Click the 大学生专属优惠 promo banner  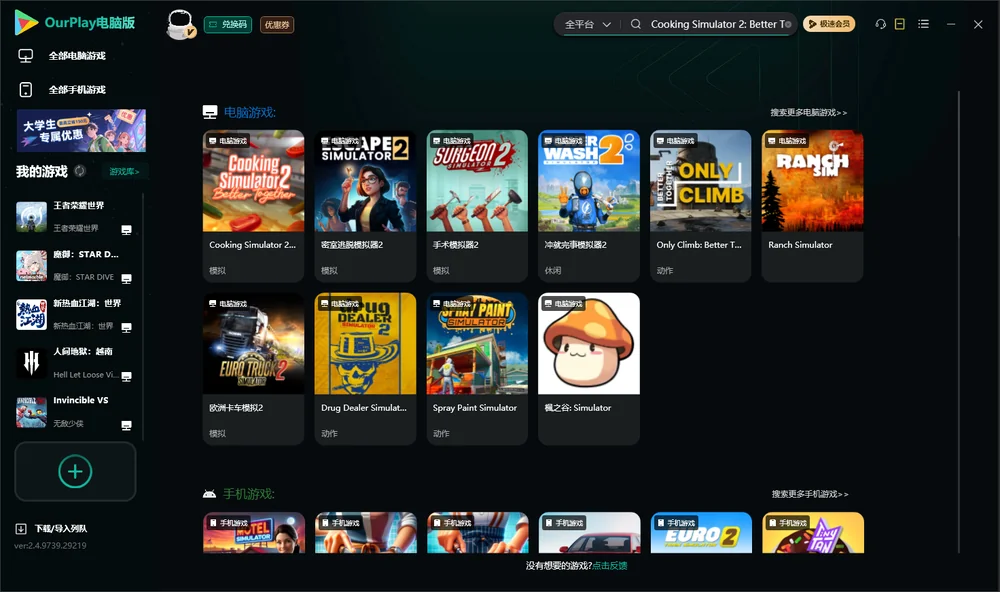click(81, 130)
